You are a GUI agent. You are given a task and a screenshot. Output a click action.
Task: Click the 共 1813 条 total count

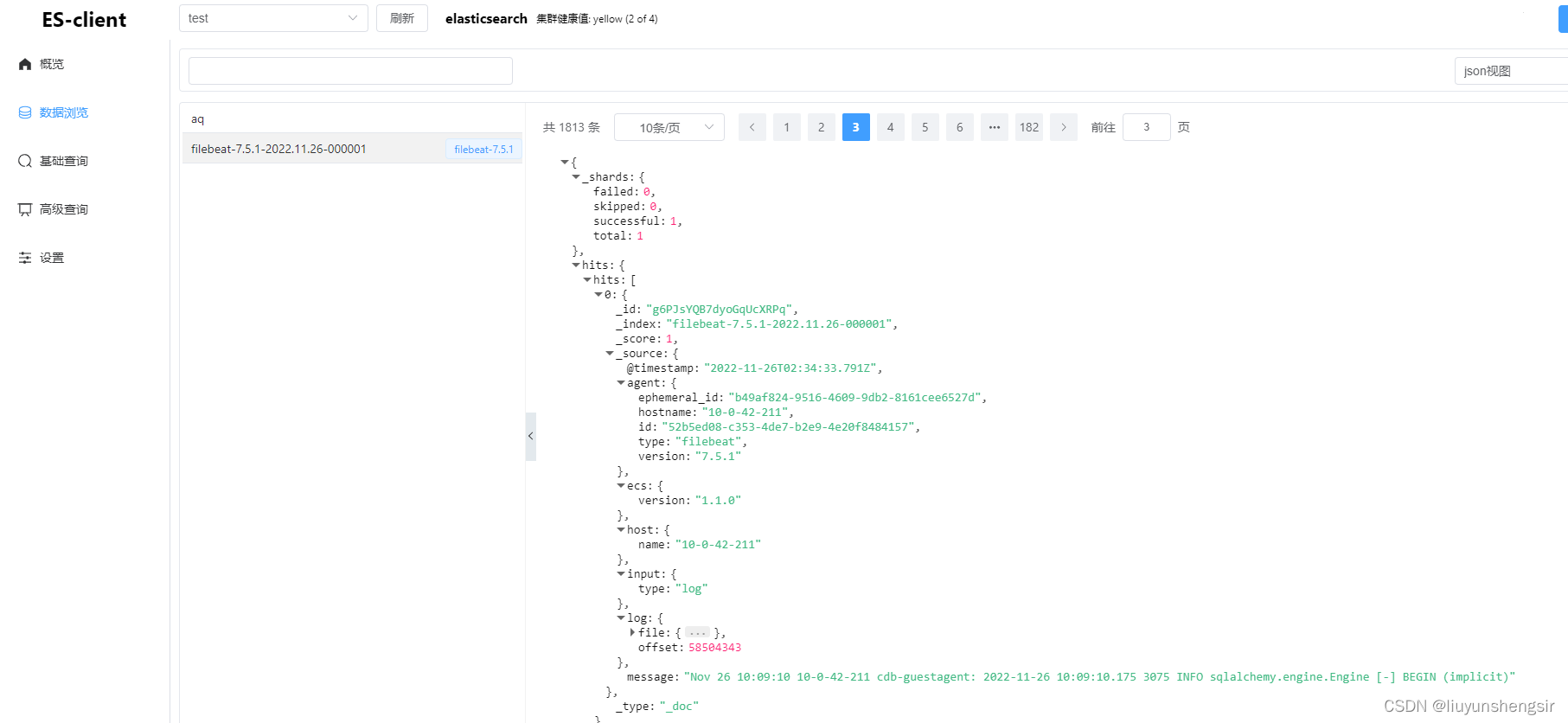click(572, 127)
